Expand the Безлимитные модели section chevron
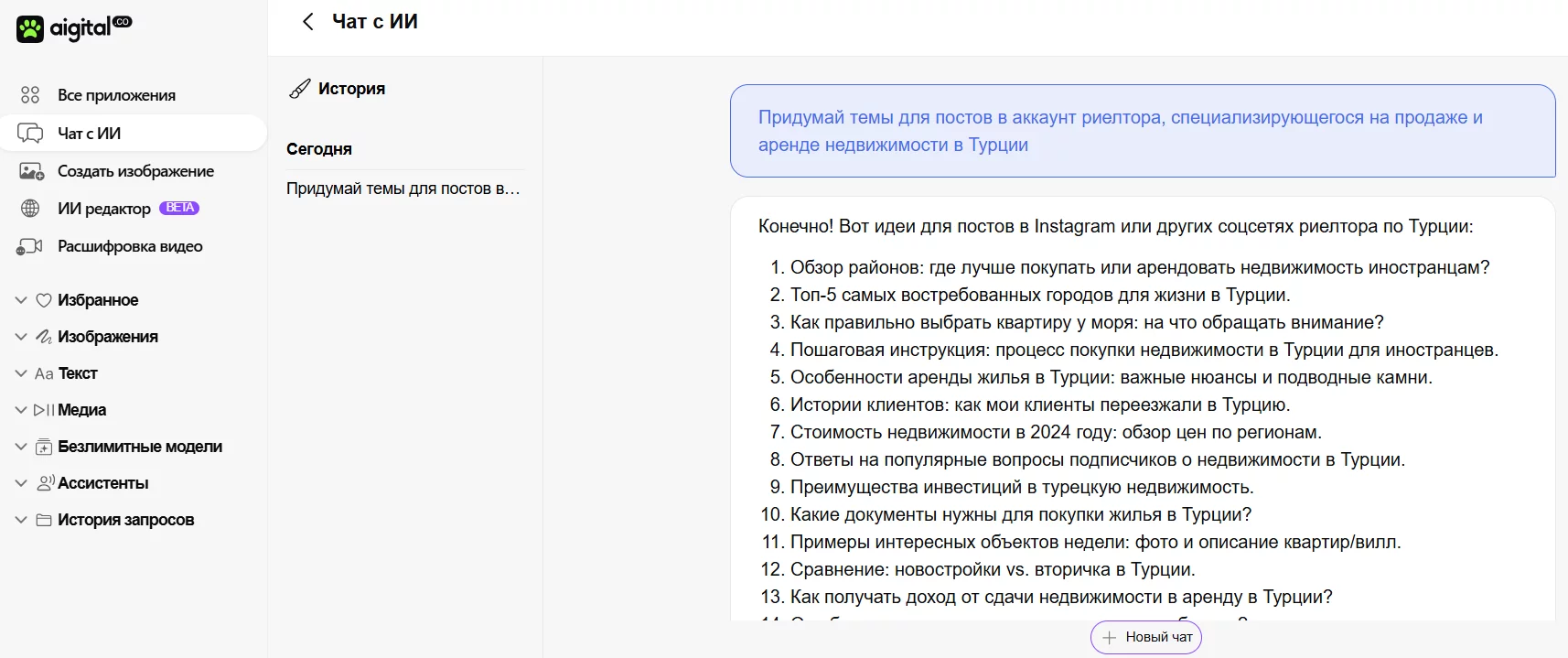Screen dimensions: 1568x658 coord(21,447)
